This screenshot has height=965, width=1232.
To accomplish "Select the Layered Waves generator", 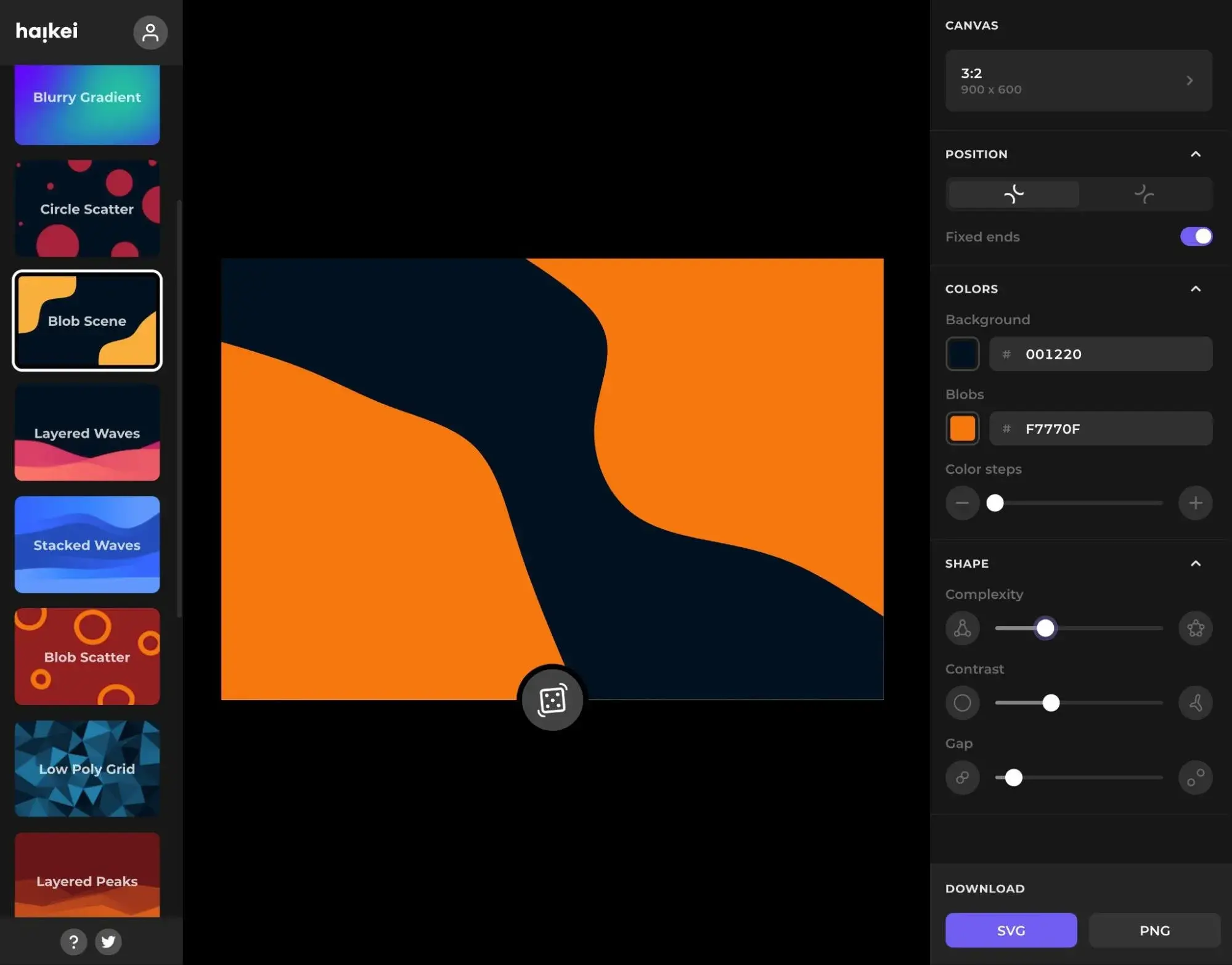I will [87, 433].
